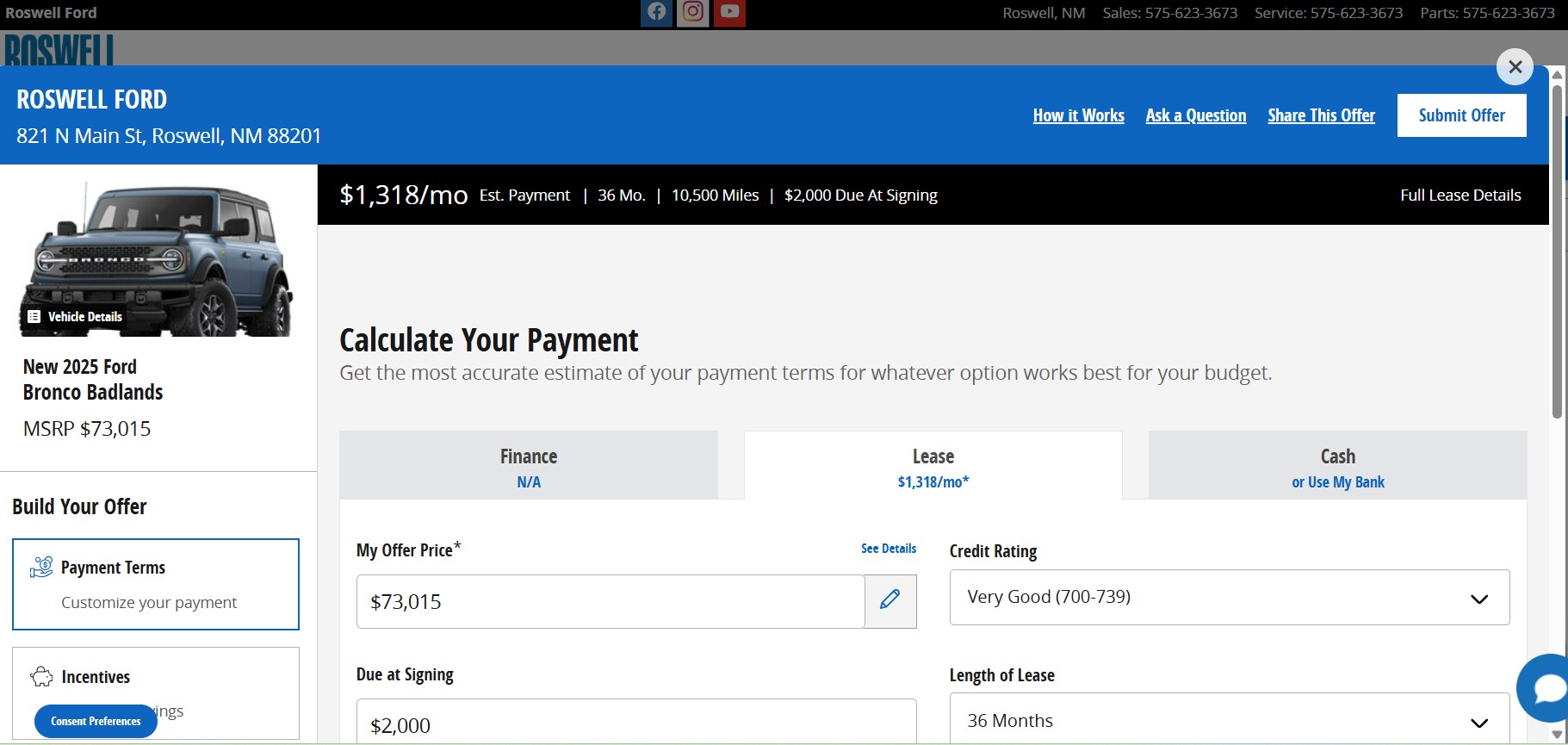
Task: Expand the Length of Lease dropdown
Action: (x=1230, y=719)
